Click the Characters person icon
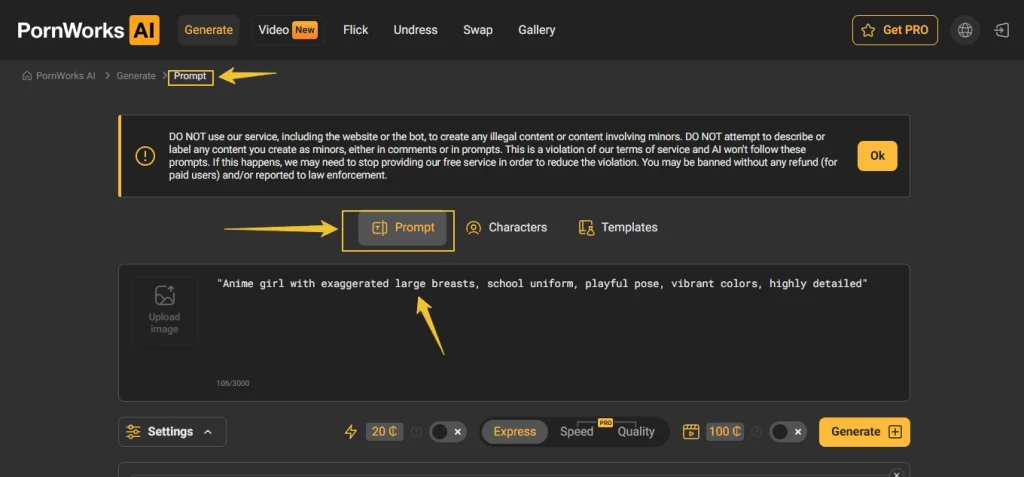Viewport: 1024px width, 477px height. [473, 227]
